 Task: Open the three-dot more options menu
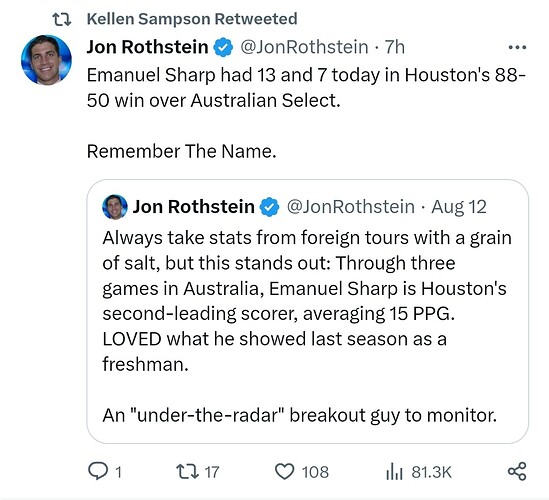point(517,47)
